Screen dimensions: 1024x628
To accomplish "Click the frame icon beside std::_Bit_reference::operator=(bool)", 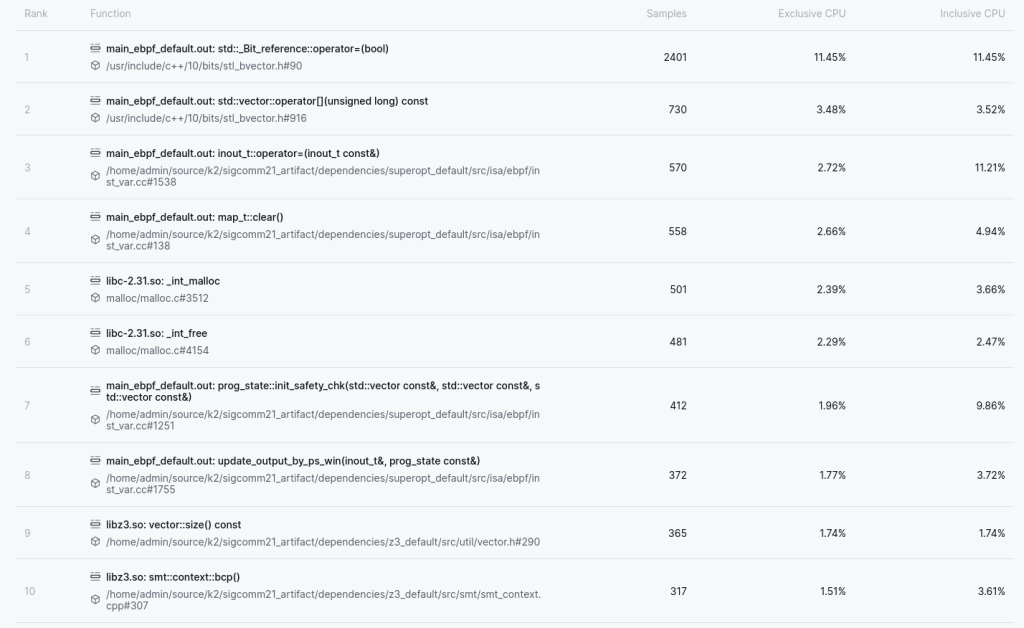I will [x=96, y=49].
